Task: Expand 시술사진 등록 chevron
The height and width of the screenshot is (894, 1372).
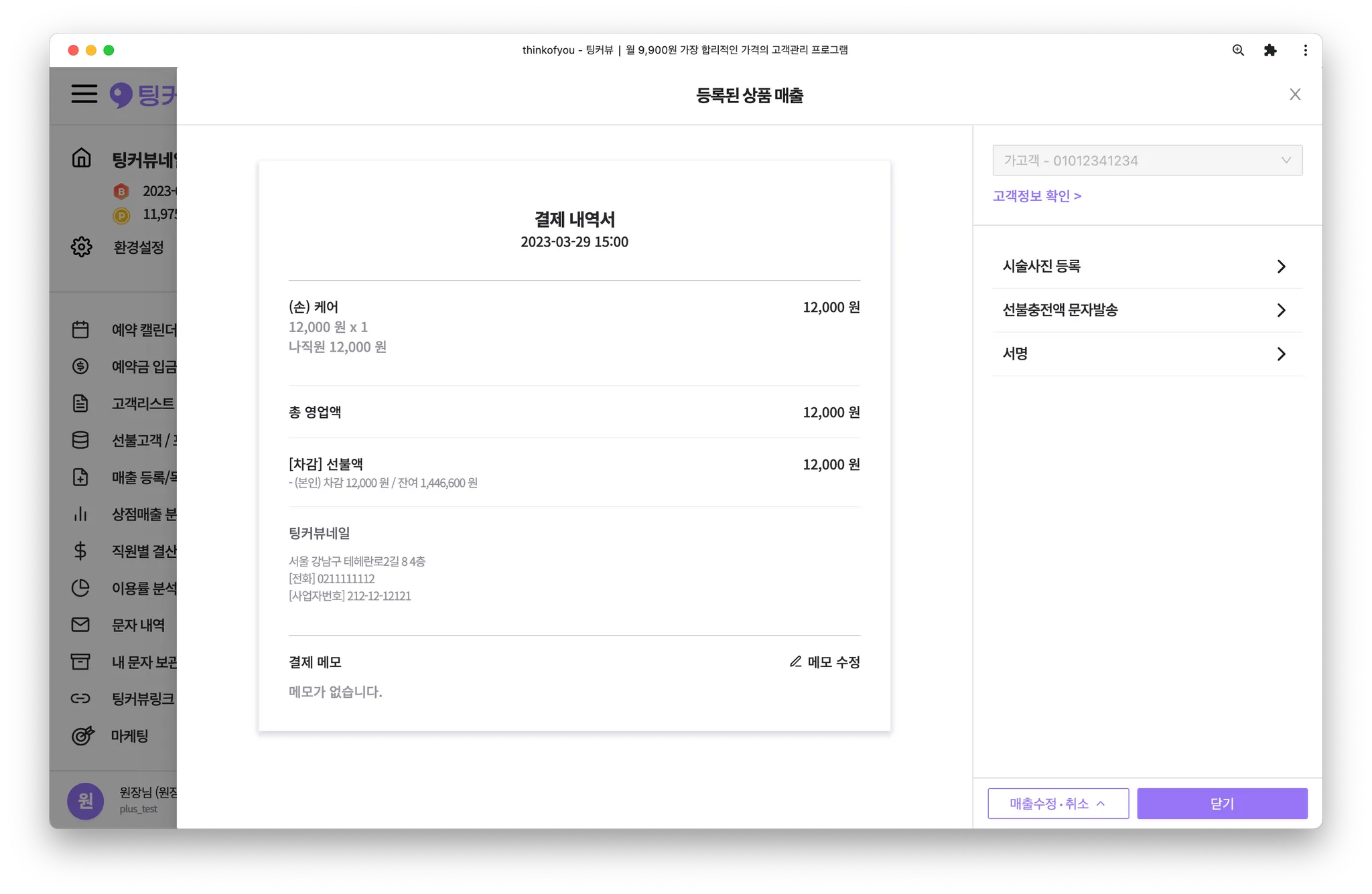Action: point(1281,267)
